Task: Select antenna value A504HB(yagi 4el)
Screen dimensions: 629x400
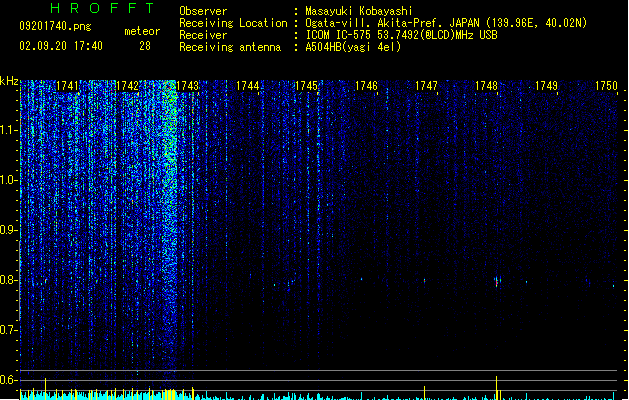Action: point(353,47)
